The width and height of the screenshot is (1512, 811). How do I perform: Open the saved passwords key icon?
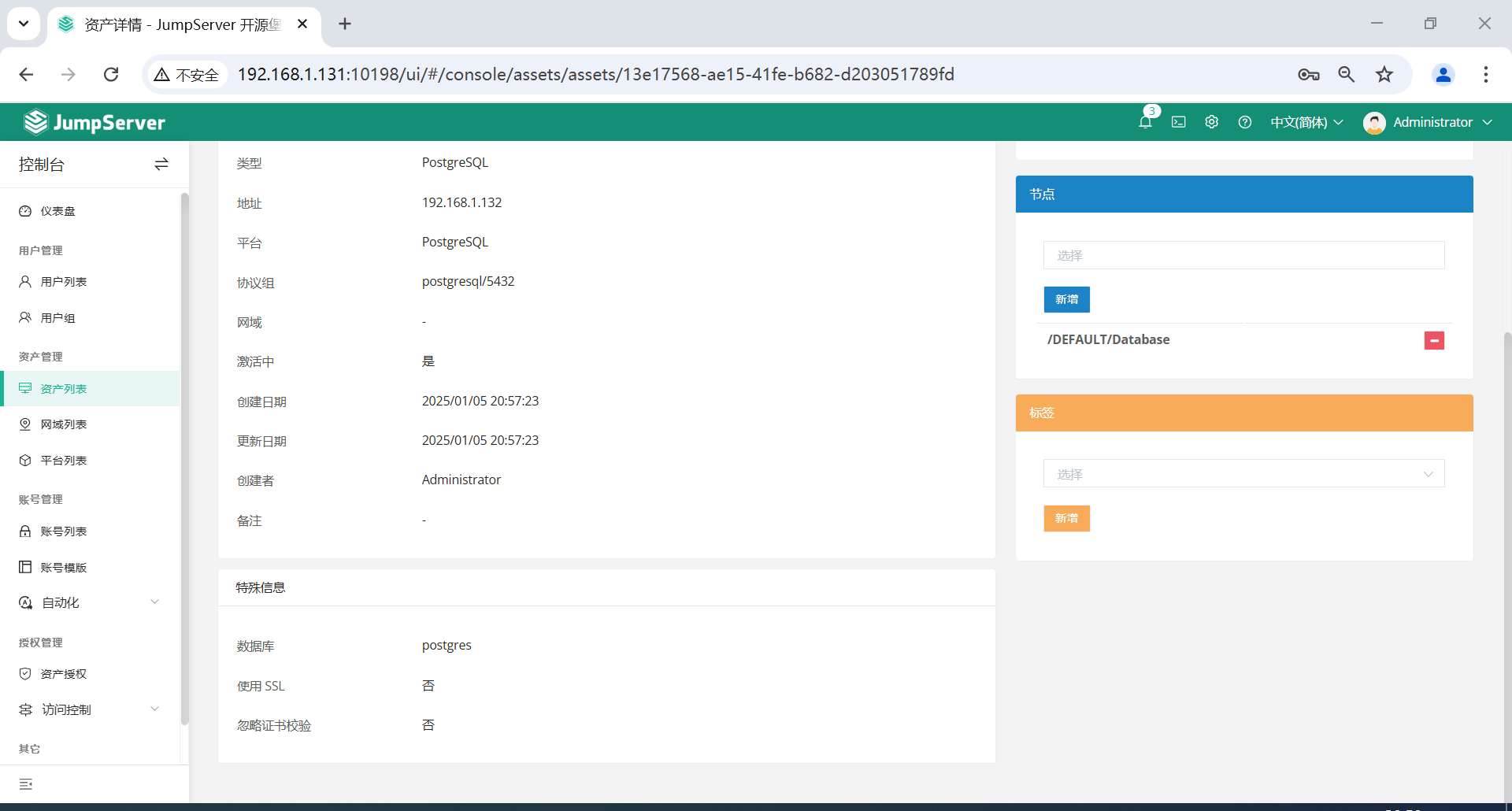(x=1308, y=74)
